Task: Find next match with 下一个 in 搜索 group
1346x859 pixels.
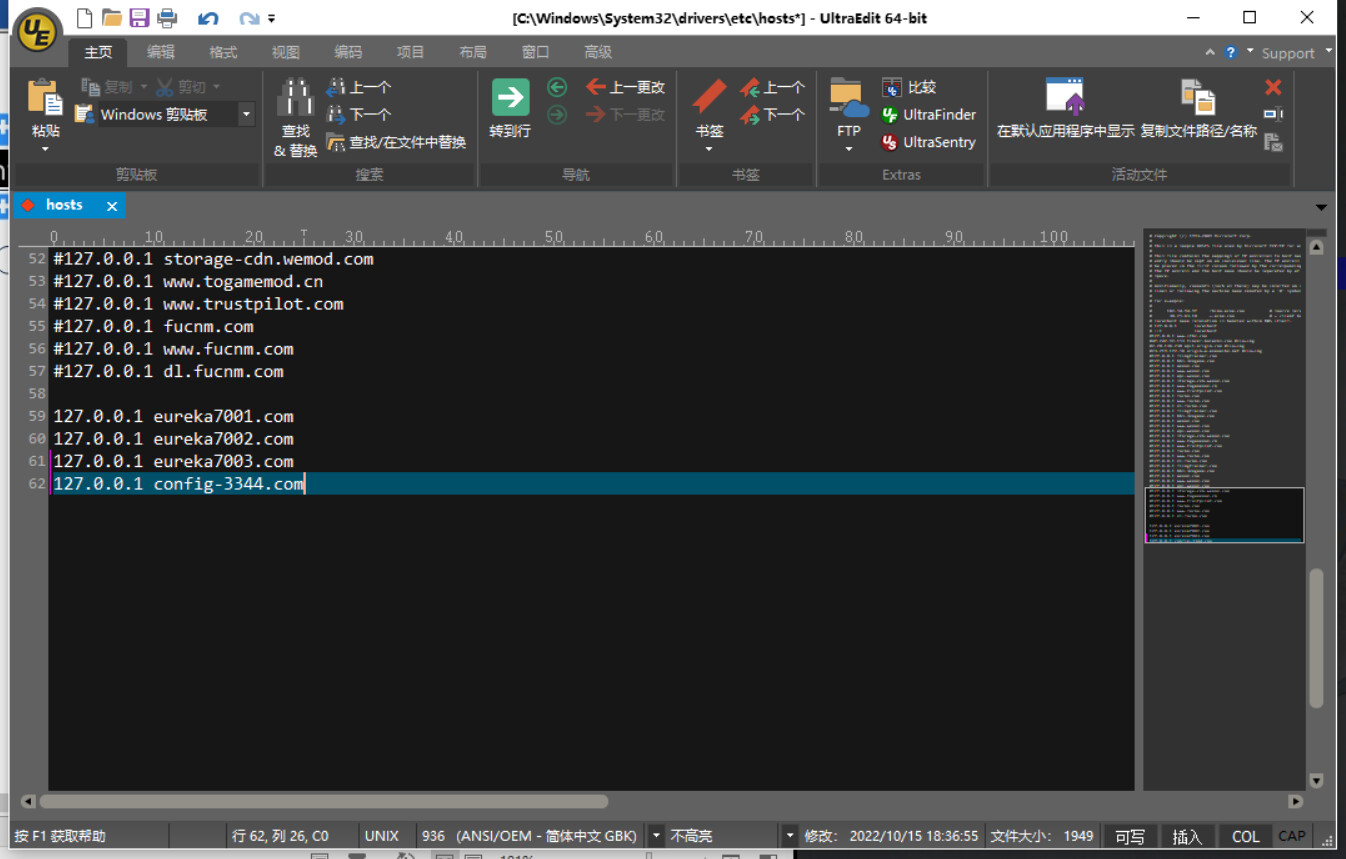Action: [359, 114]
